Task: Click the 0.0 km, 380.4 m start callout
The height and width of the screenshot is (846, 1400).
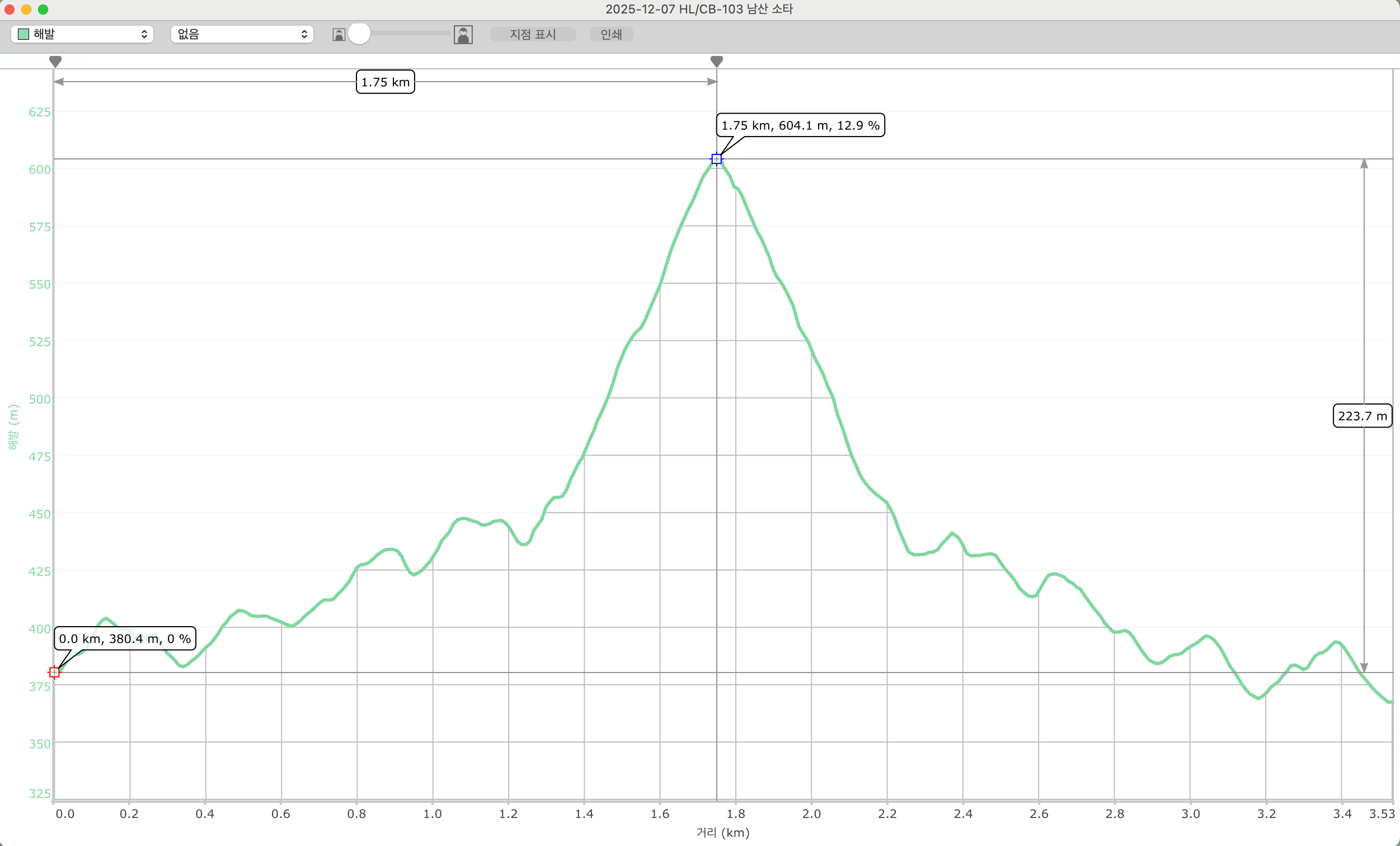Action: coord(125,638)
